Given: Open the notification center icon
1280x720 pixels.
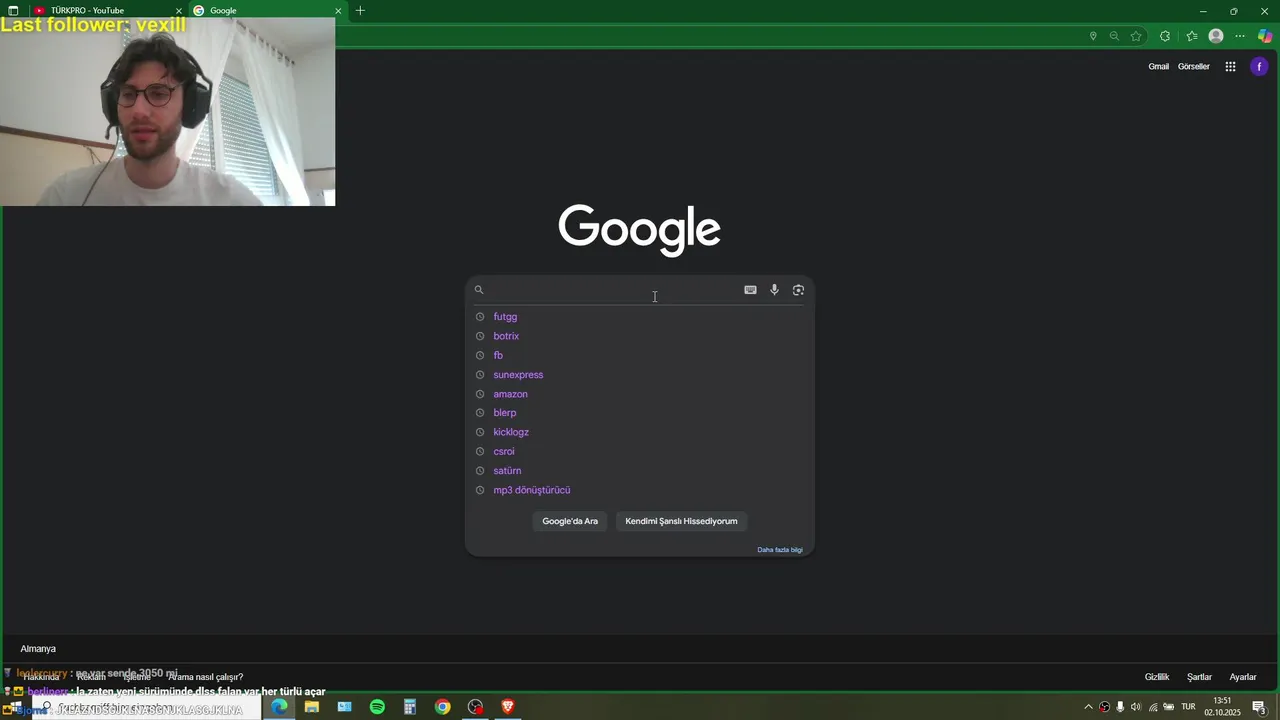Looking at the screenshot, I should click(1260, 707).
